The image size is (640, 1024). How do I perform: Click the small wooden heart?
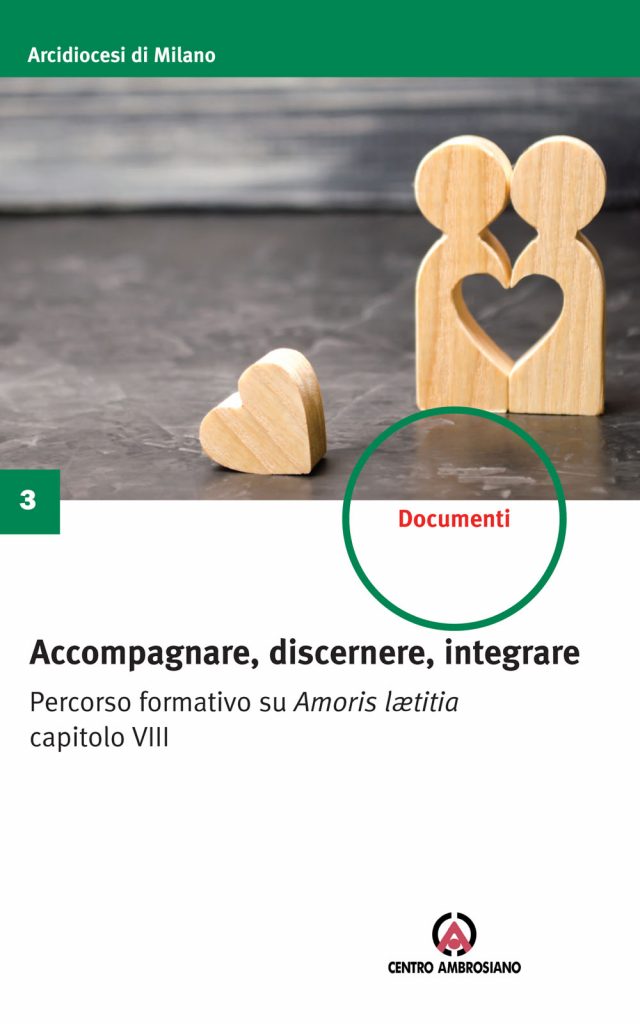point(263,411)
